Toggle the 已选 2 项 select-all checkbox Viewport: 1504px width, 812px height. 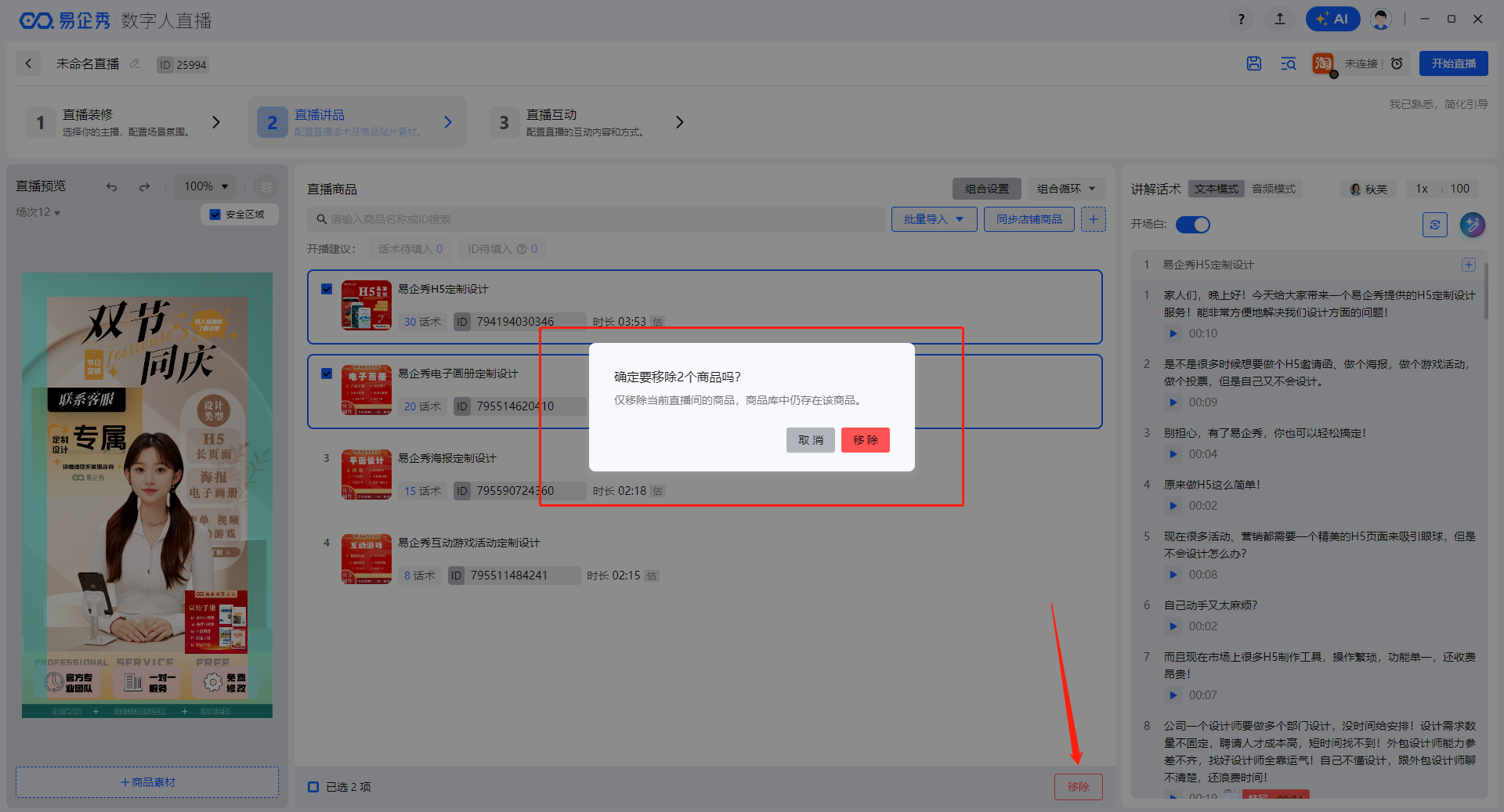coord(313,787)
